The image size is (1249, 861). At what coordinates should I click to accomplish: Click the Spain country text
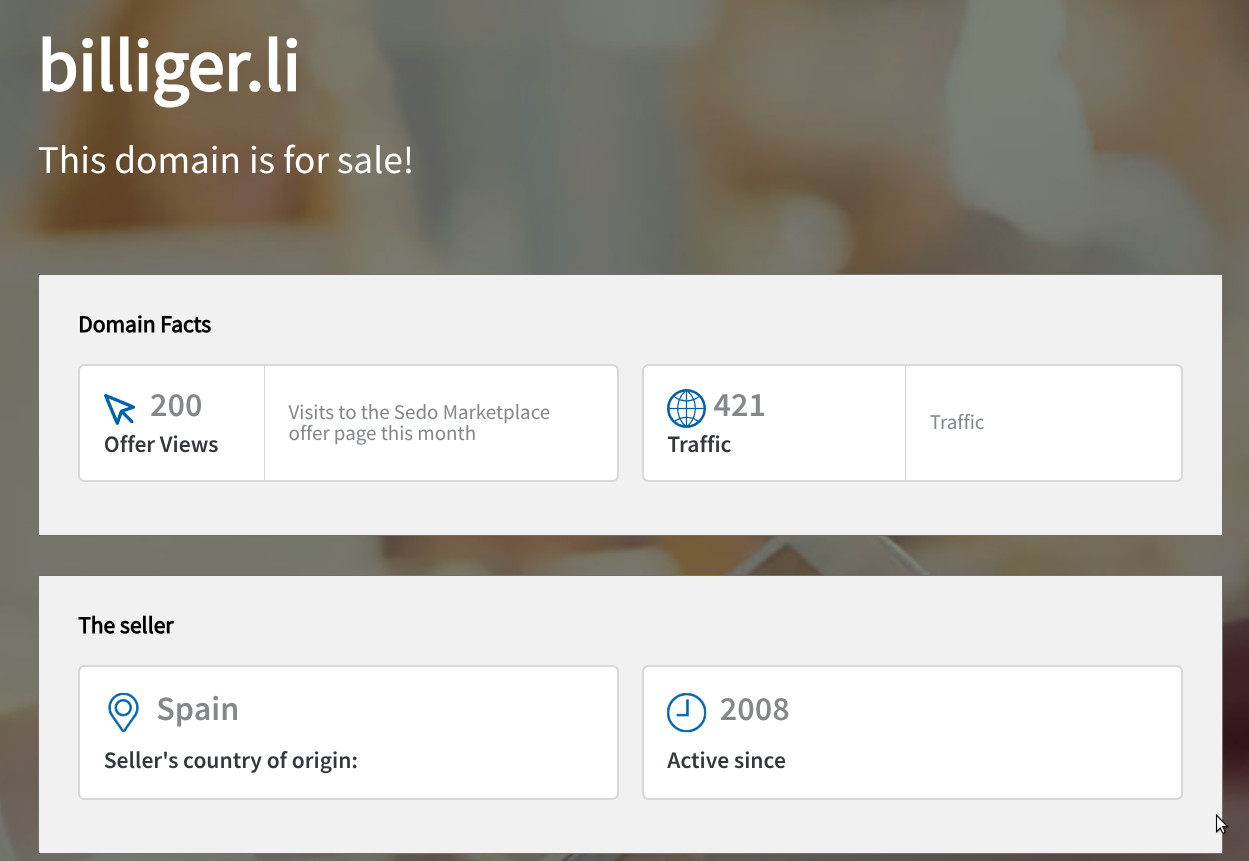198,710
